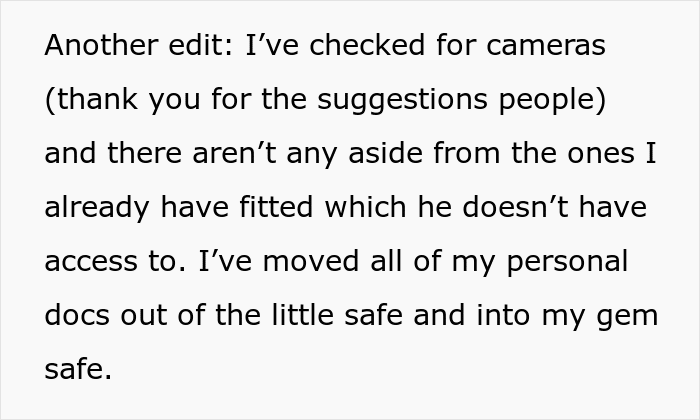Click the word "already"

click(x=97, y=208)
